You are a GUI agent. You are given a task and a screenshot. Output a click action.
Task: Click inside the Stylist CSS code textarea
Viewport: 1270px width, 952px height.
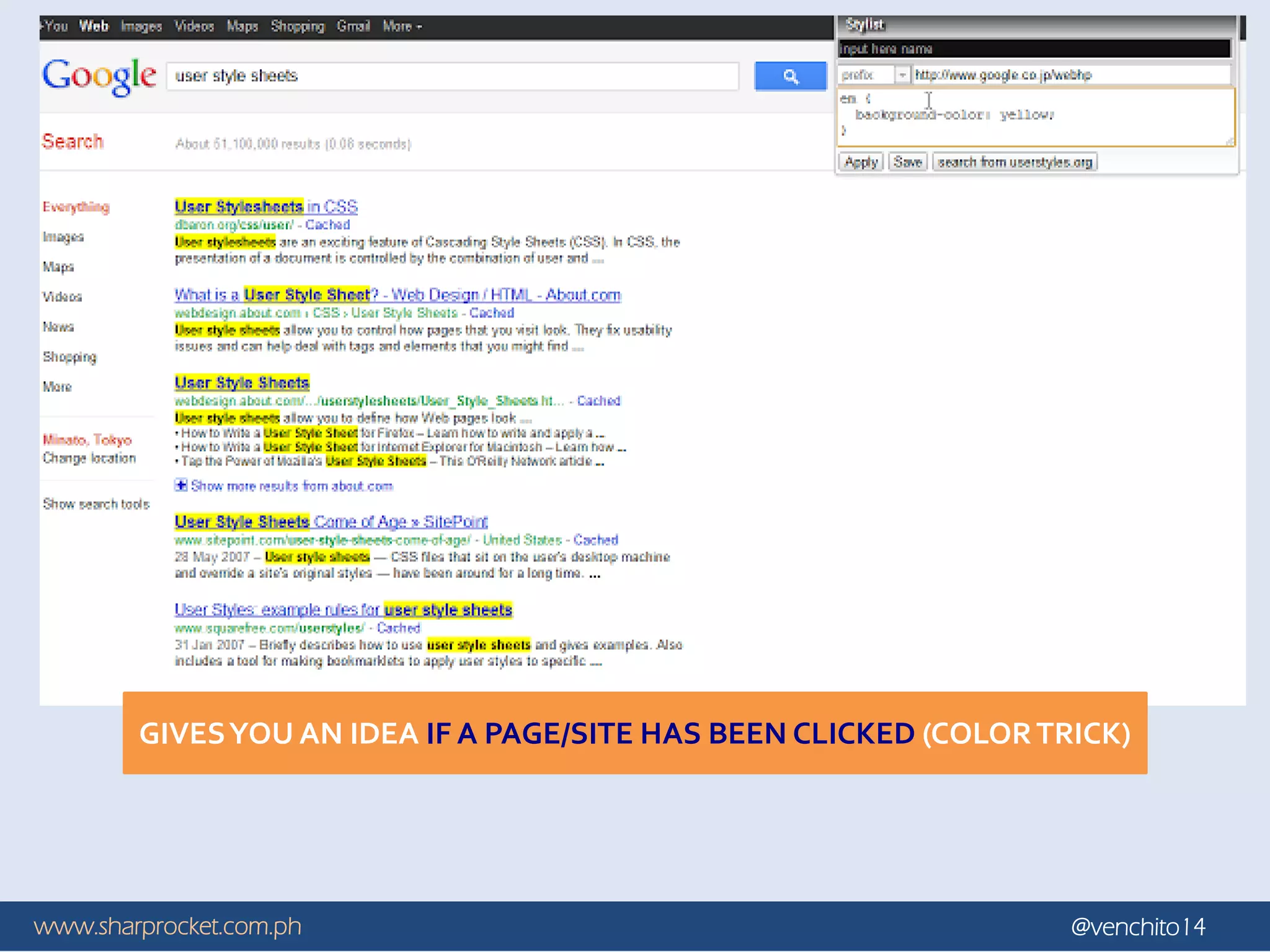point(1036,118)
